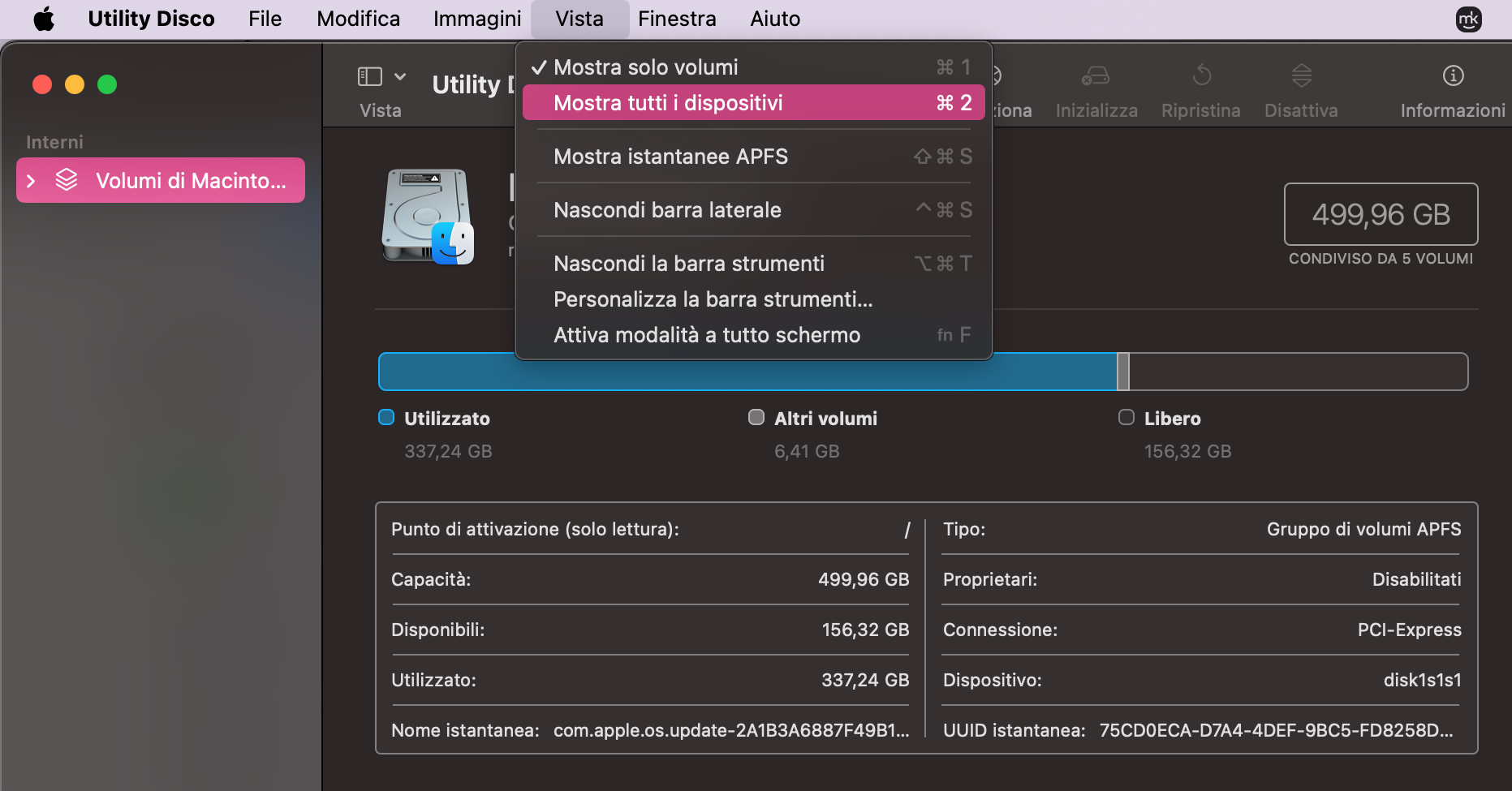Click the Disponibili 156,32 GB row
The width and height of the screenshot is (1512, 791).
(650, 630)
